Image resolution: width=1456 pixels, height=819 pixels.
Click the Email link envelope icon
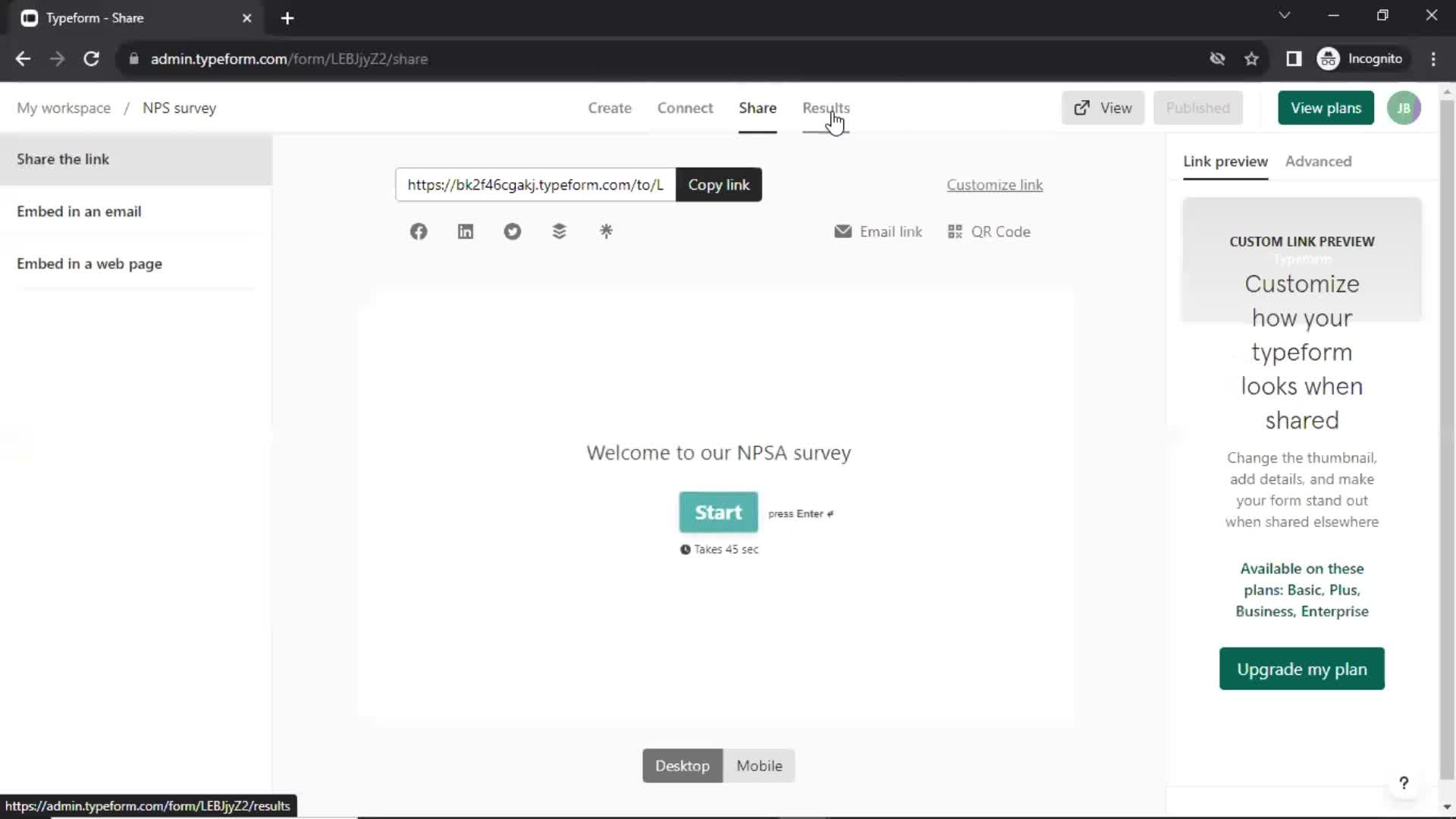pyautogui.click(x=843, y=231)
